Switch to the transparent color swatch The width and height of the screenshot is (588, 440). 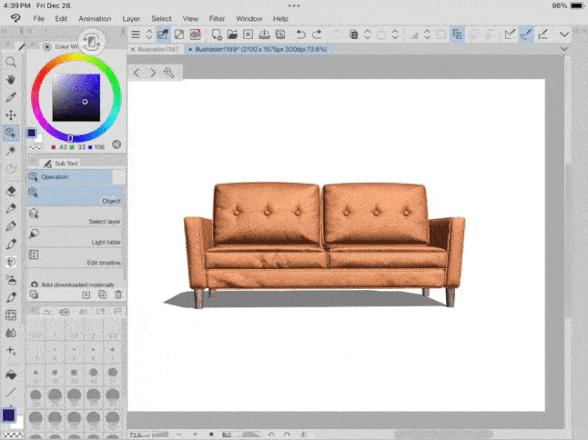coord(12,435)
